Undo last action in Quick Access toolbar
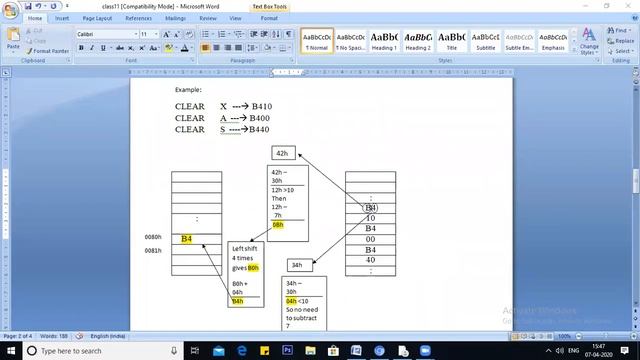This screenshot has height=360, width=640. pos(38,6)
